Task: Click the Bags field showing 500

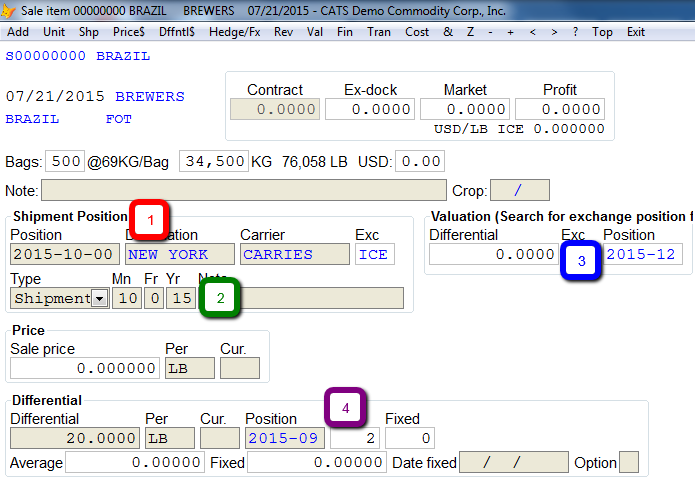Action: click(x=65, y=161)
